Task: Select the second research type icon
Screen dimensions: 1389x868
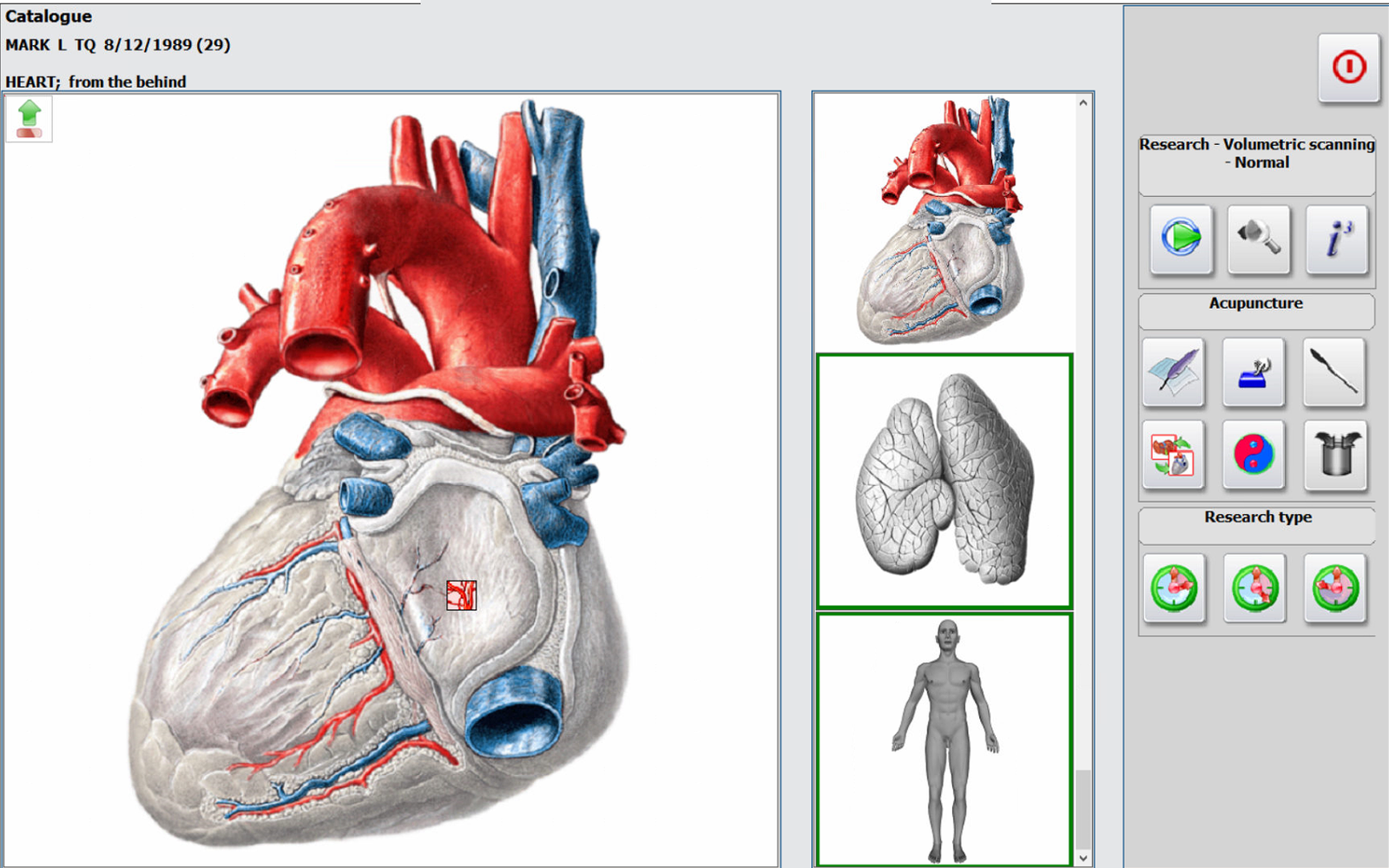Action: 1254,588
